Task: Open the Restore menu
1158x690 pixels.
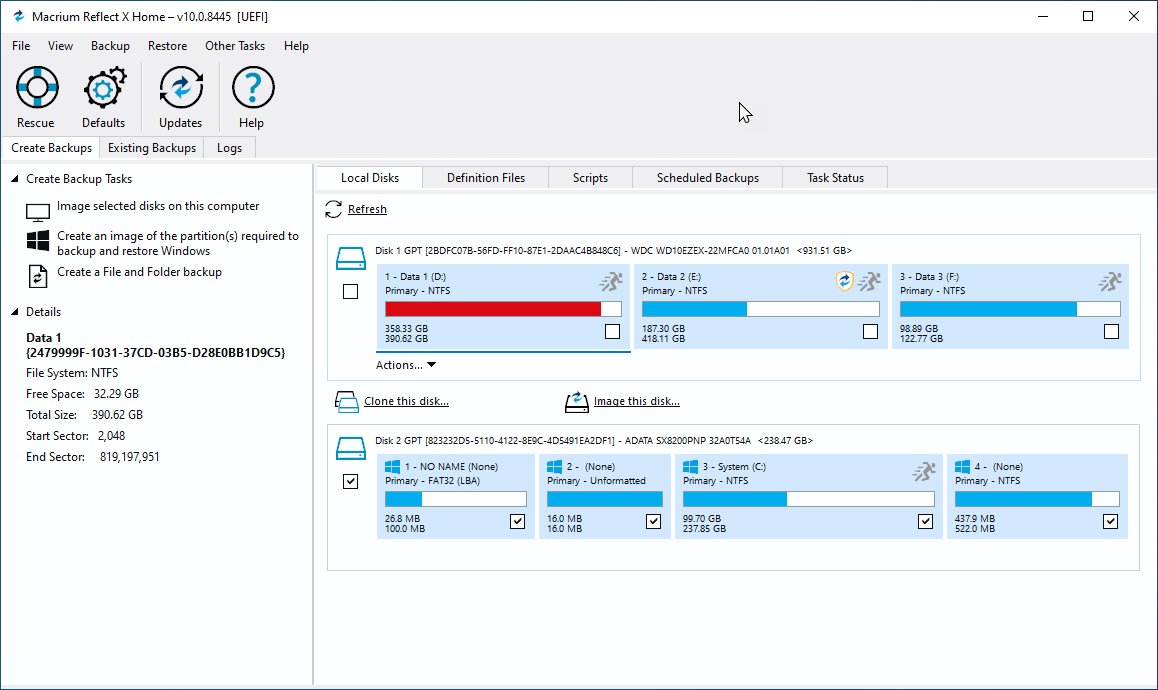Action: pos(168,46)
